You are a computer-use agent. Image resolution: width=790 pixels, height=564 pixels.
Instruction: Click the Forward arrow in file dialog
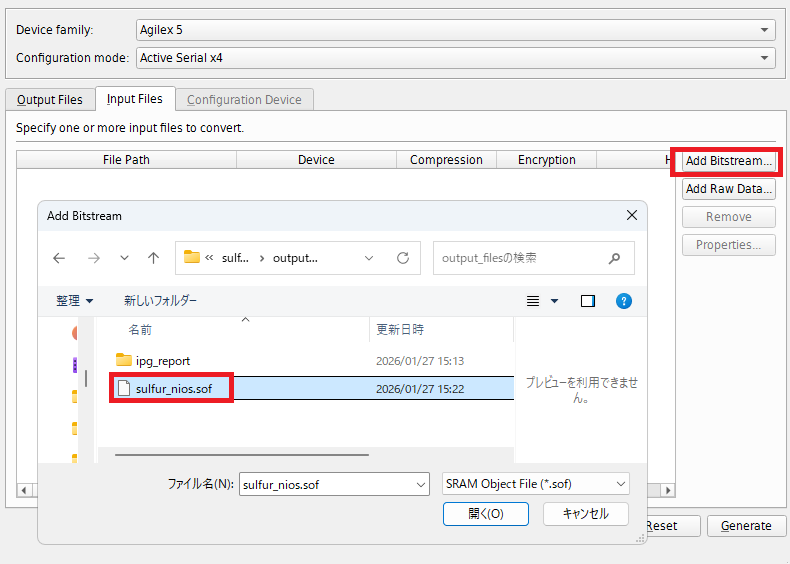tap(93, 258)
